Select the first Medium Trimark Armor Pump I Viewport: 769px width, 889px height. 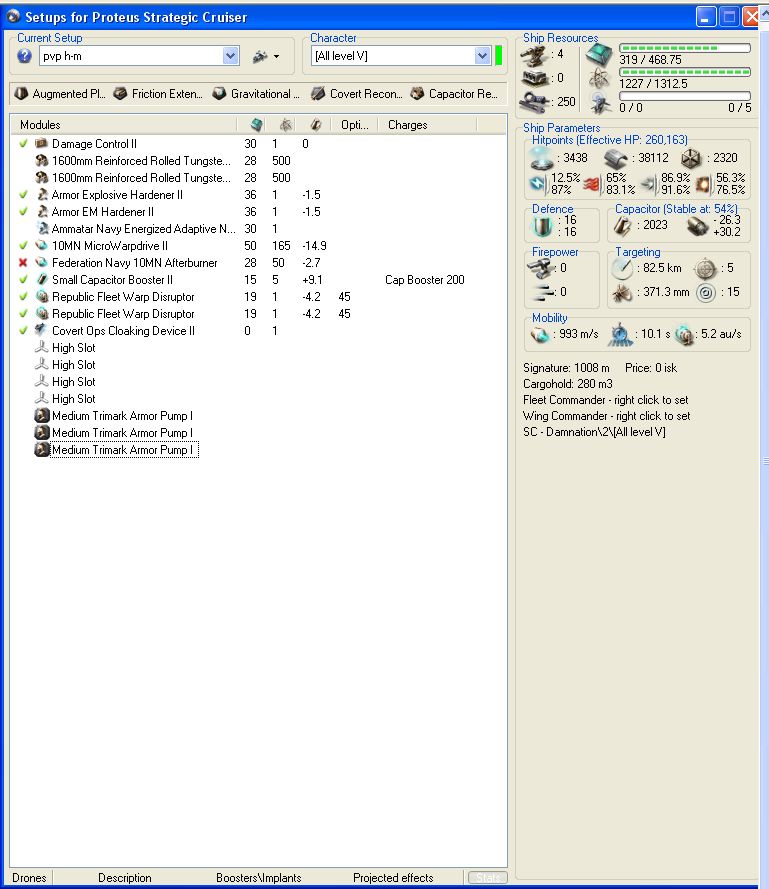coord(122,416)
